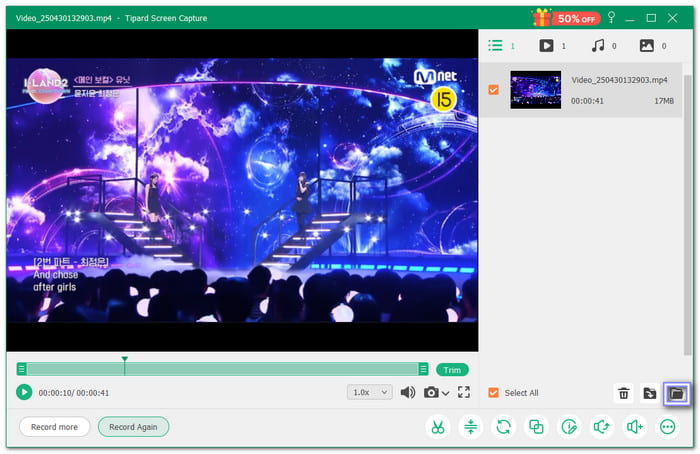The image size is (700, 454).
Task: Click the file list vertical scrollbar
Action: tap(688, 214)
